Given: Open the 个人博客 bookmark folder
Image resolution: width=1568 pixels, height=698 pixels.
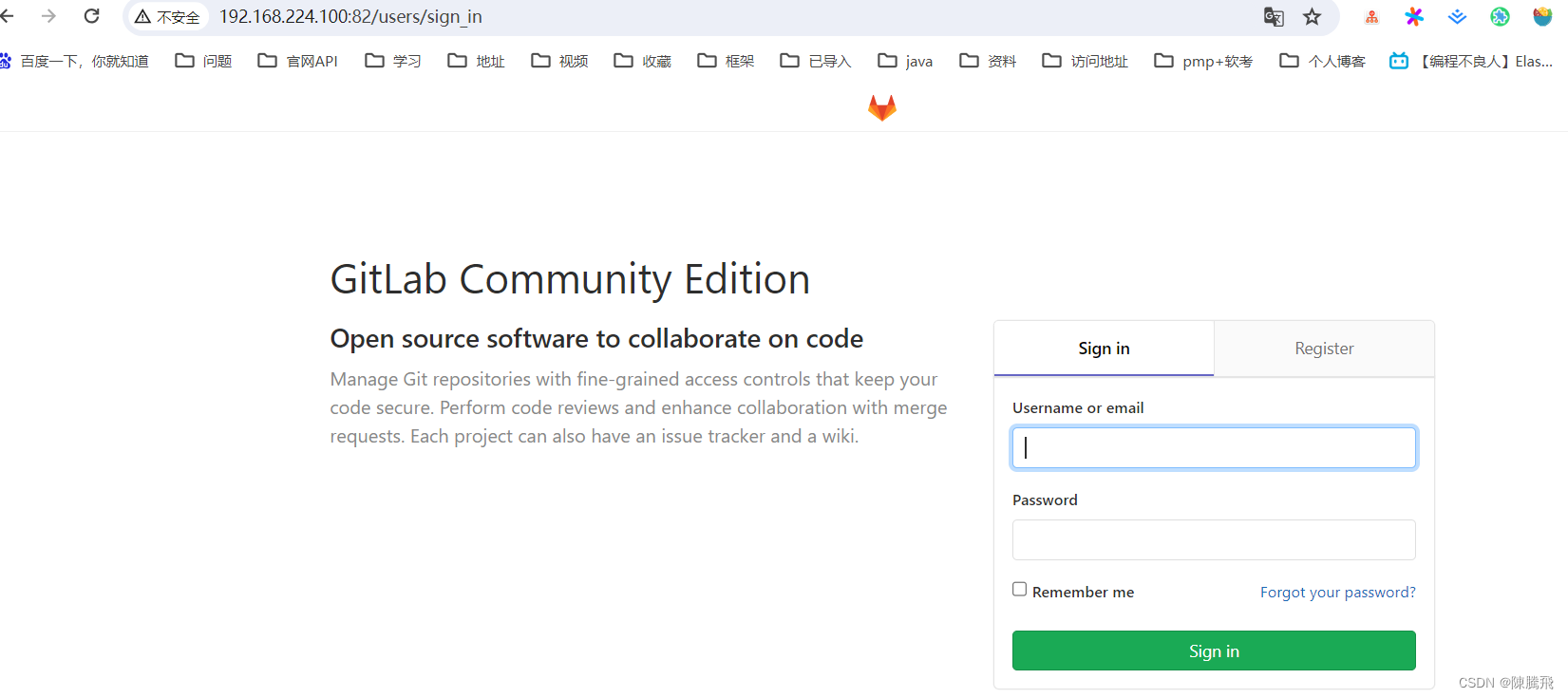Looking at the screenshot, I should [1322, 61].
